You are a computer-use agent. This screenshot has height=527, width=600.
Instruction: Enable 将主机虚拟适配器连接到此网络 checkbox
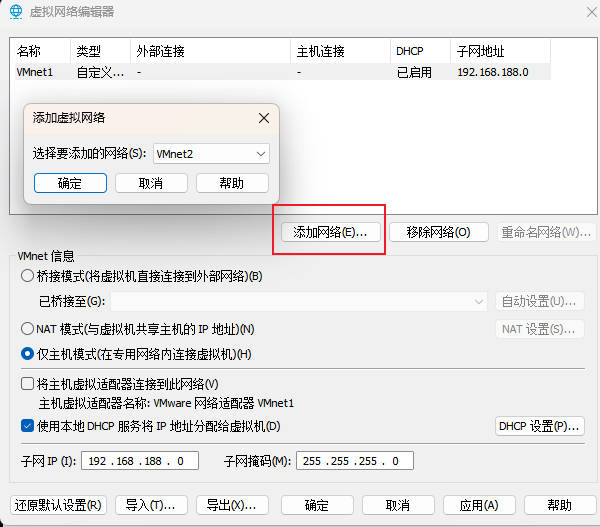(x=27, y=384)
